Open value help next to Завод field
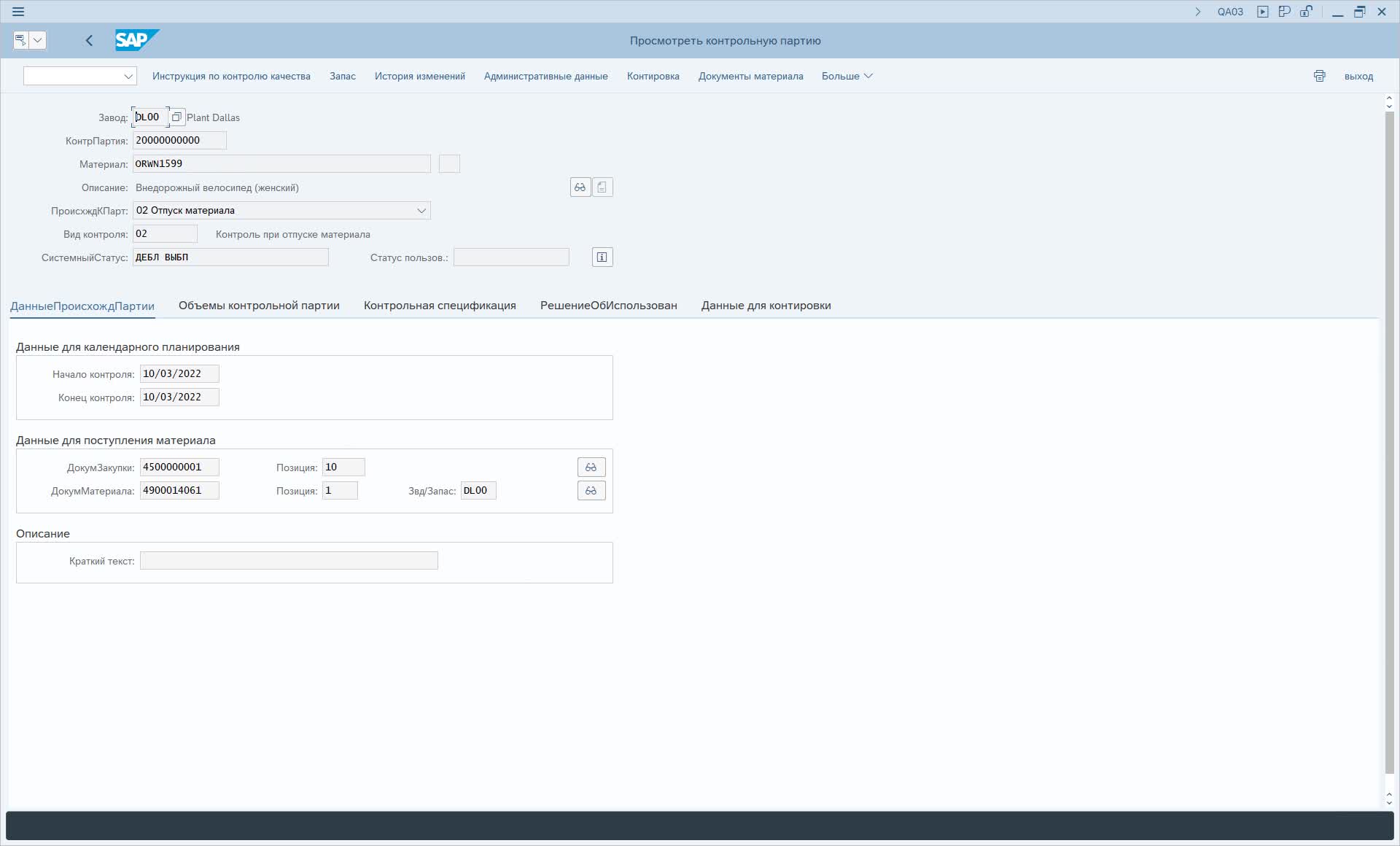 point(176,117)
